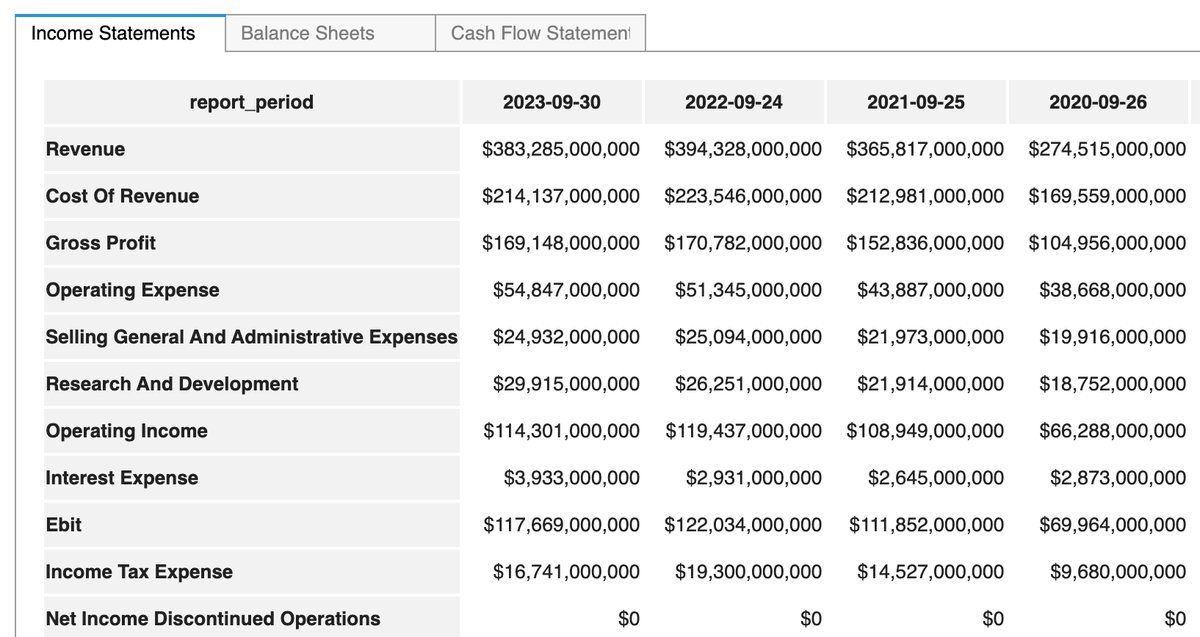Select the Cost Of Revenue row label
This screenshot has width=1200, height=637.
122,196
